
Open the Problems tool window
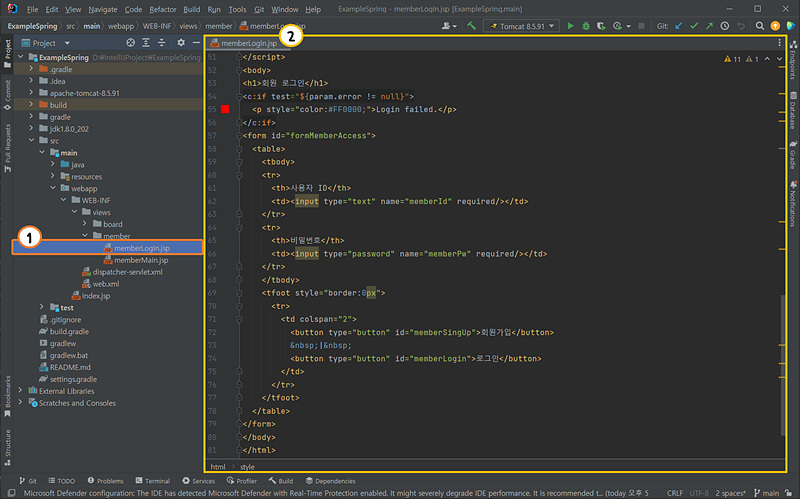tap(105, 481)
